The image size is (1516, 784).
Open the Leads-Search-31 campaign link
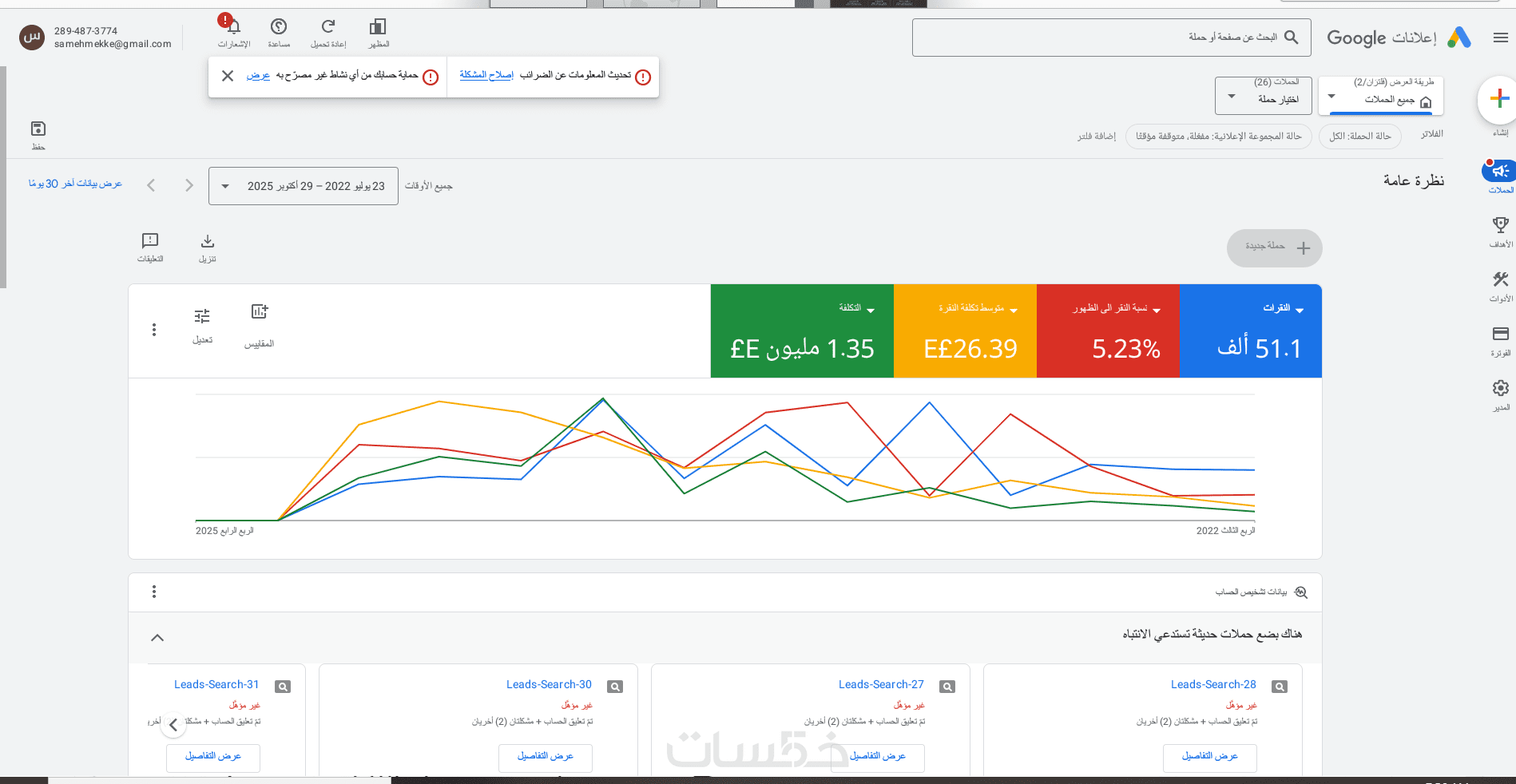pyautogui.click(x=216, y=684)
